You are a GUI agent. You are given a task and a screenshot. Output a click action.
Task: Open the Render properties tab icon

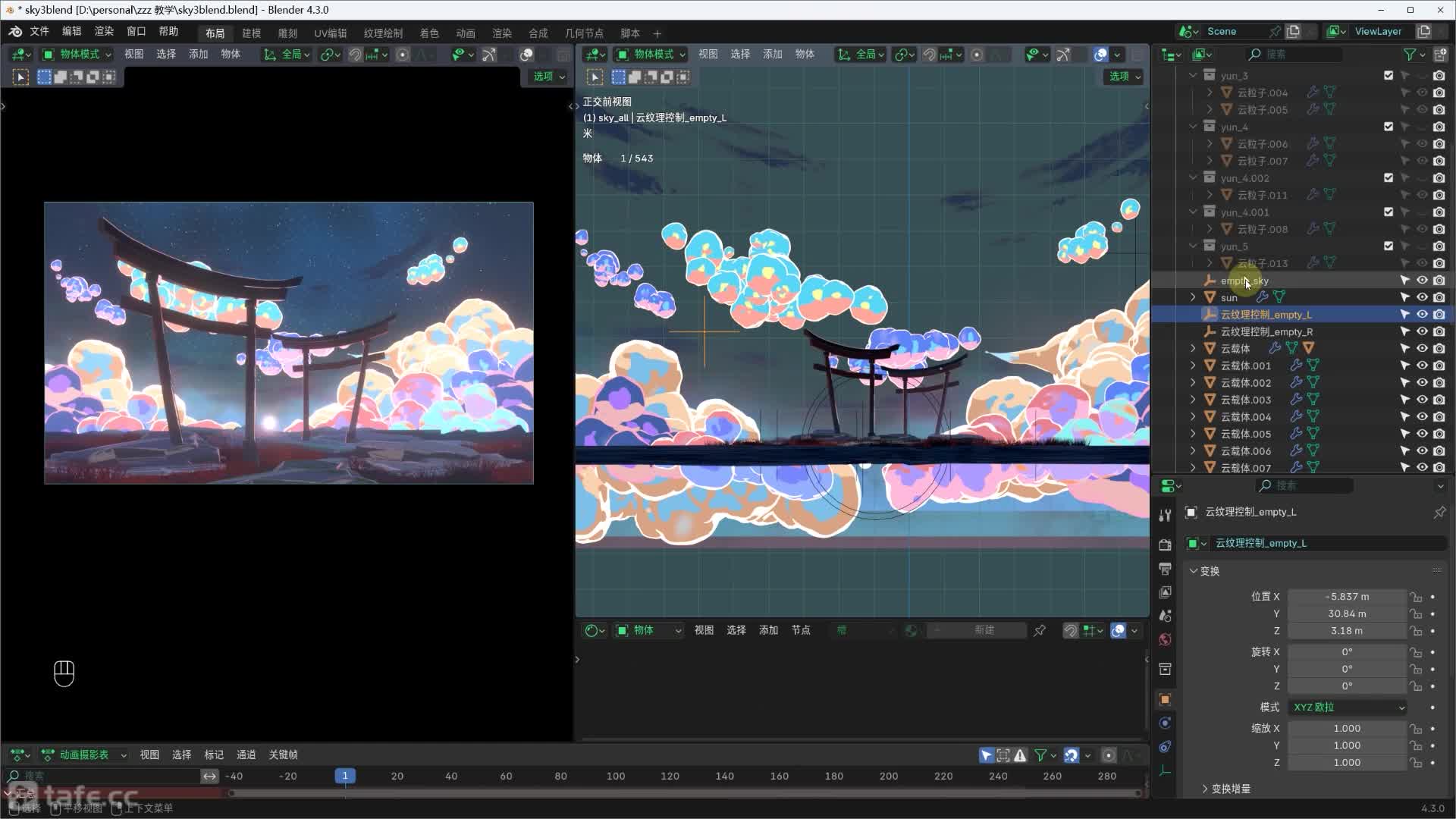coord(1166,544)
